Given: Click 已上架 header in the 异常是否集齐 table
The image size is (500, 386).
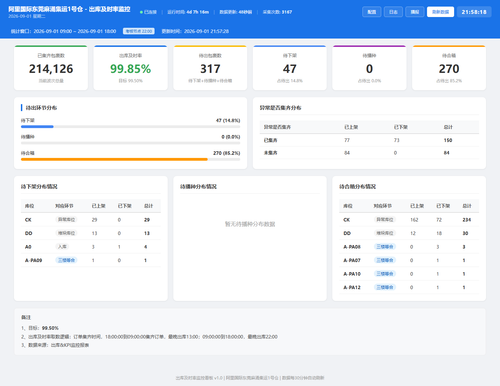Looking at the screenshot, I should coord(351,127).
